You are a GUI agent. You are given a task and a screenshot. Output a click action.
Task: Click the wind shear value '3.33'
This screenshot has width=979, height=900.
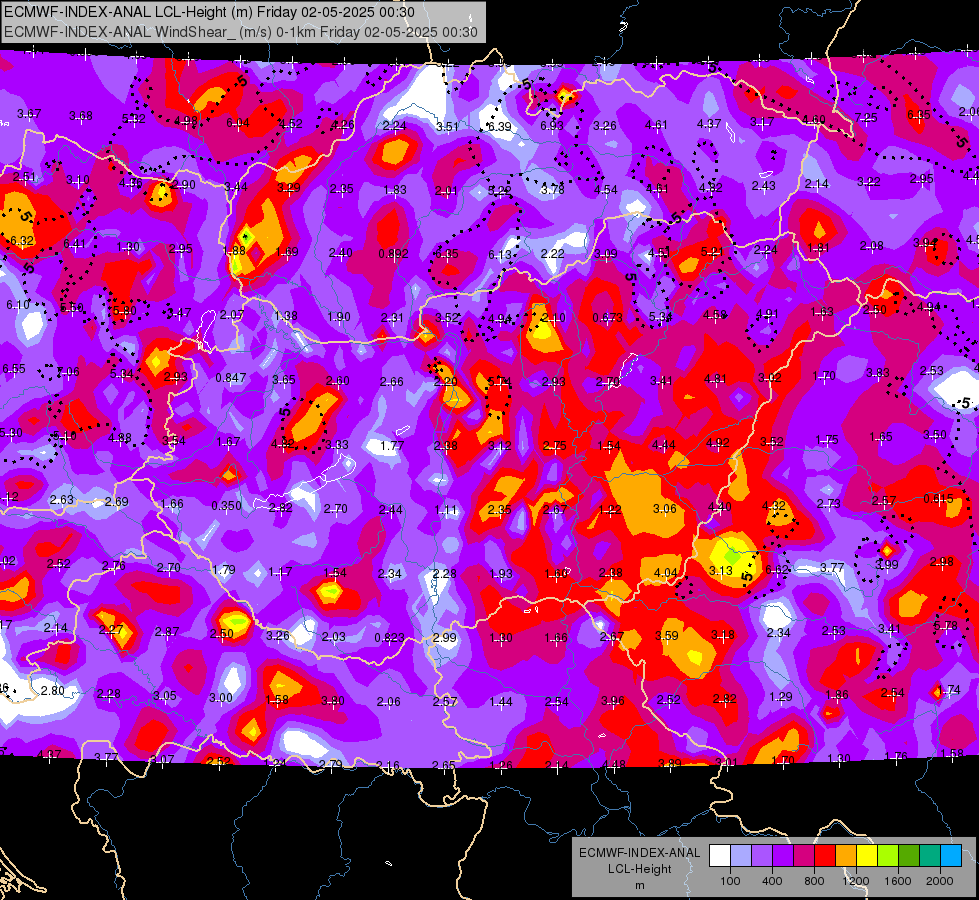click(337, 445)
